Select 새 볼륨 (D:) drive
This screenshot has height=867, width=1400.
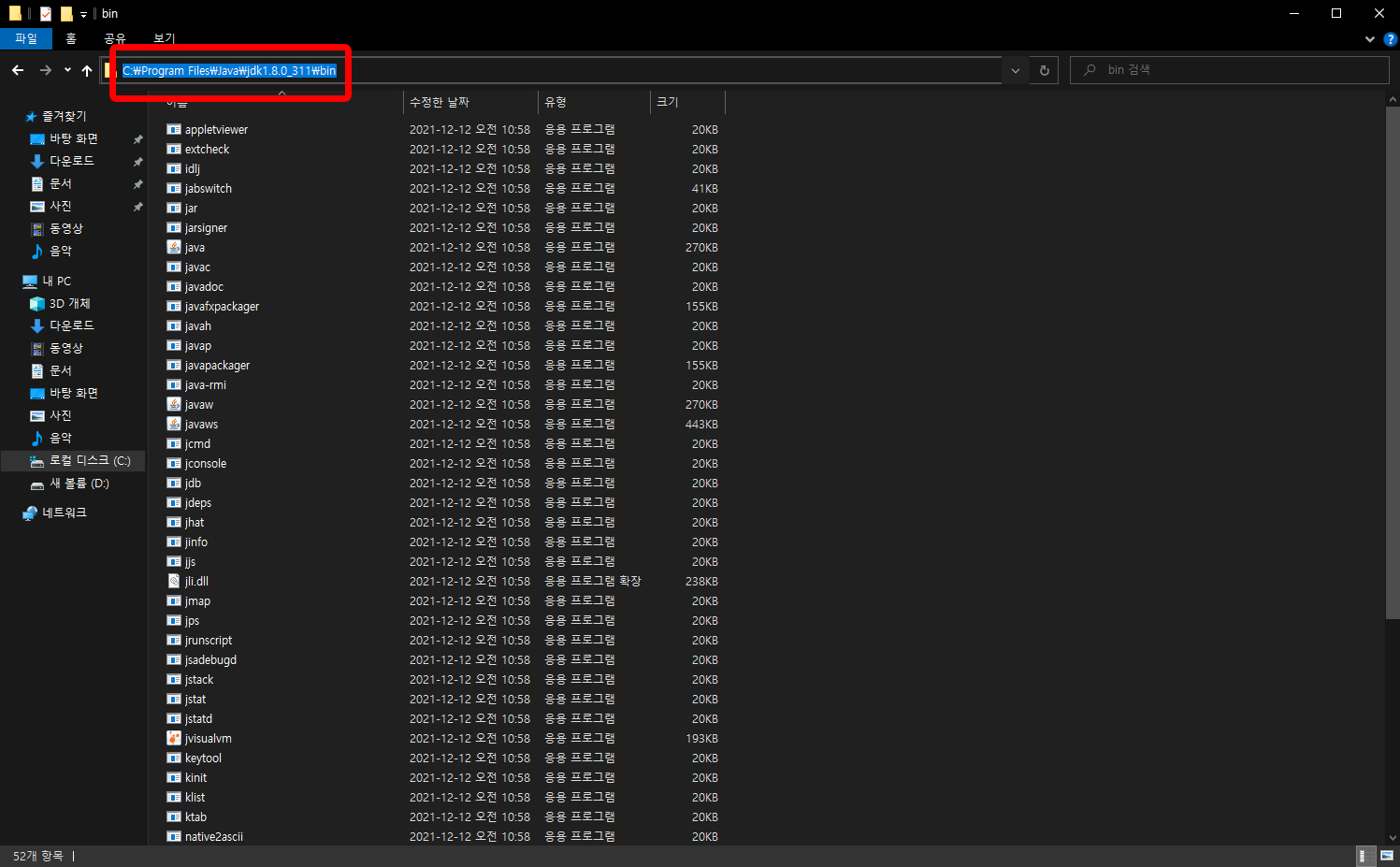coord(79,484)
